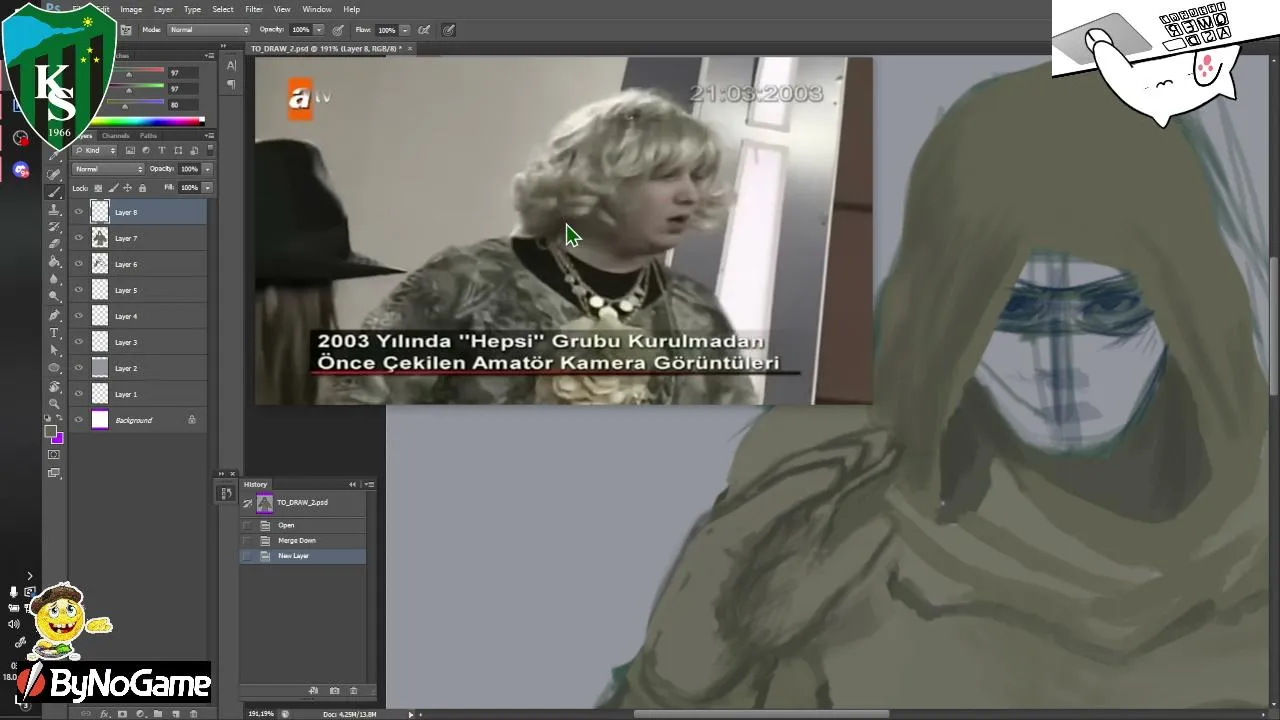Open layer blend mode dropdown
The width and height of the screenshot is (1280, 720).
[109, 169]
